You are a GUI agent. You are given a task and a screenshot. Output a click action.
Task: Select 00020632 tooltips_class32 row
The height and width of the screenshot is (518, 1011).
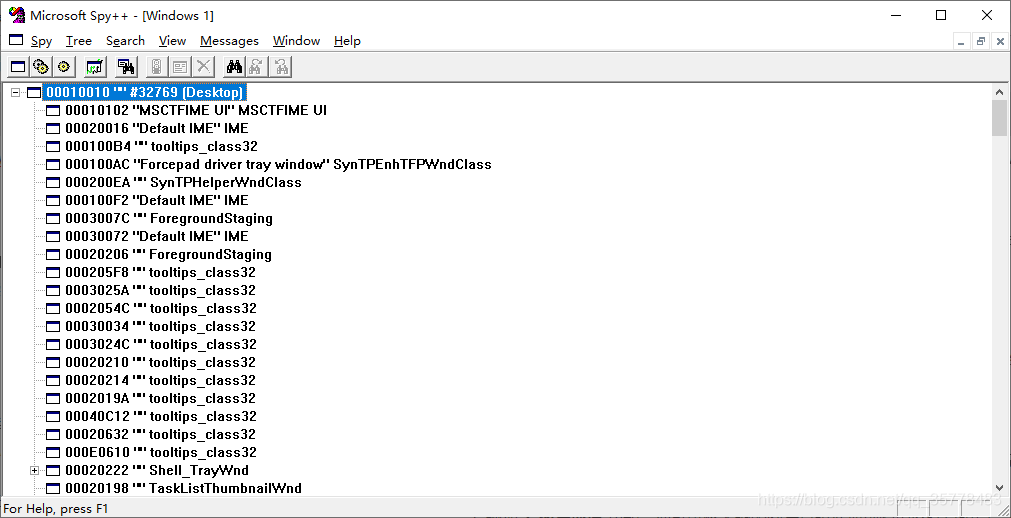160,435
